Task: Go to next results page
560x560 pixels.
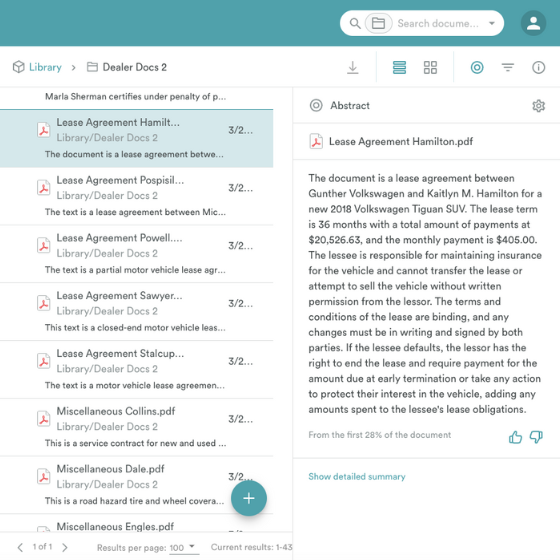Action: coord(65,547)
